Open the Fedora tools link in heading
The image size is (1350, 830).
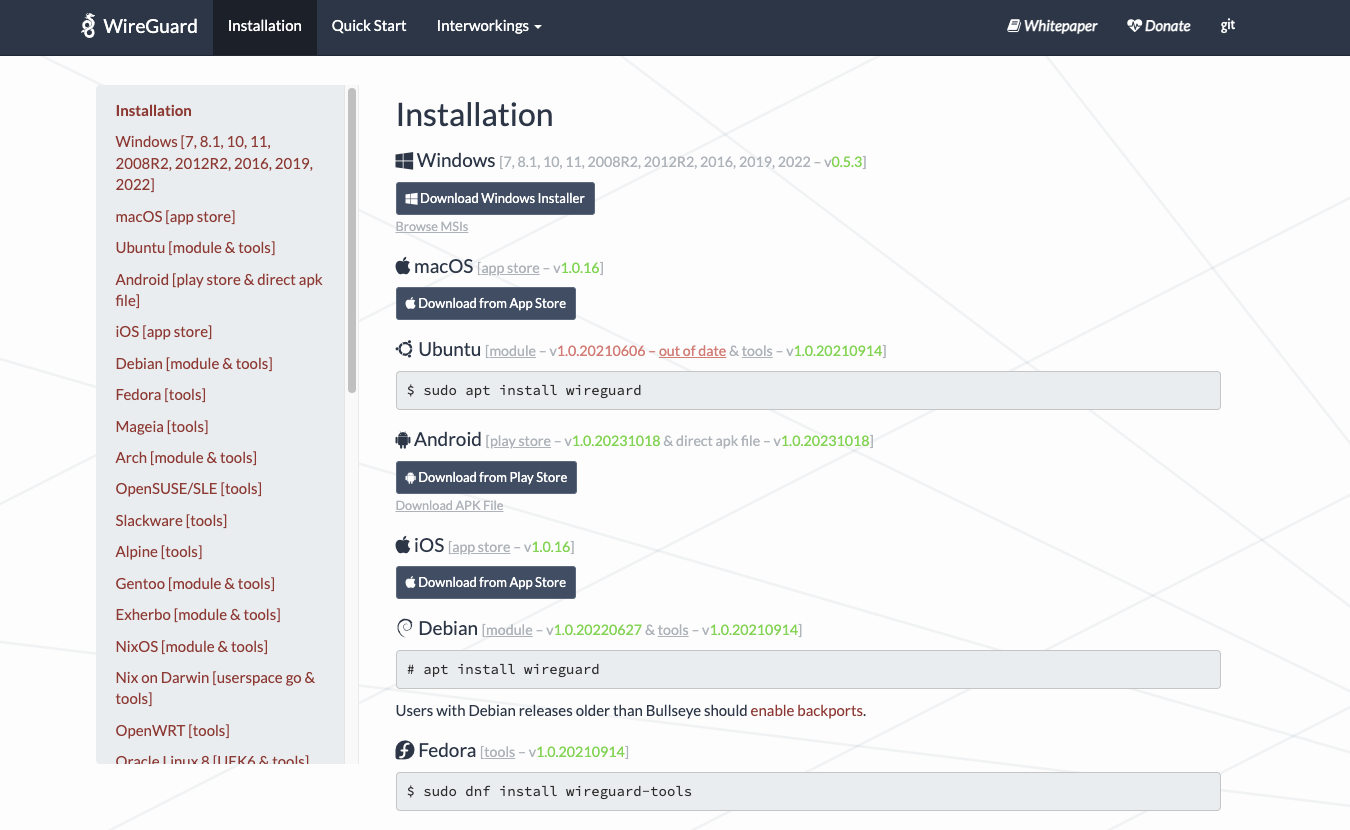(499, 752)
